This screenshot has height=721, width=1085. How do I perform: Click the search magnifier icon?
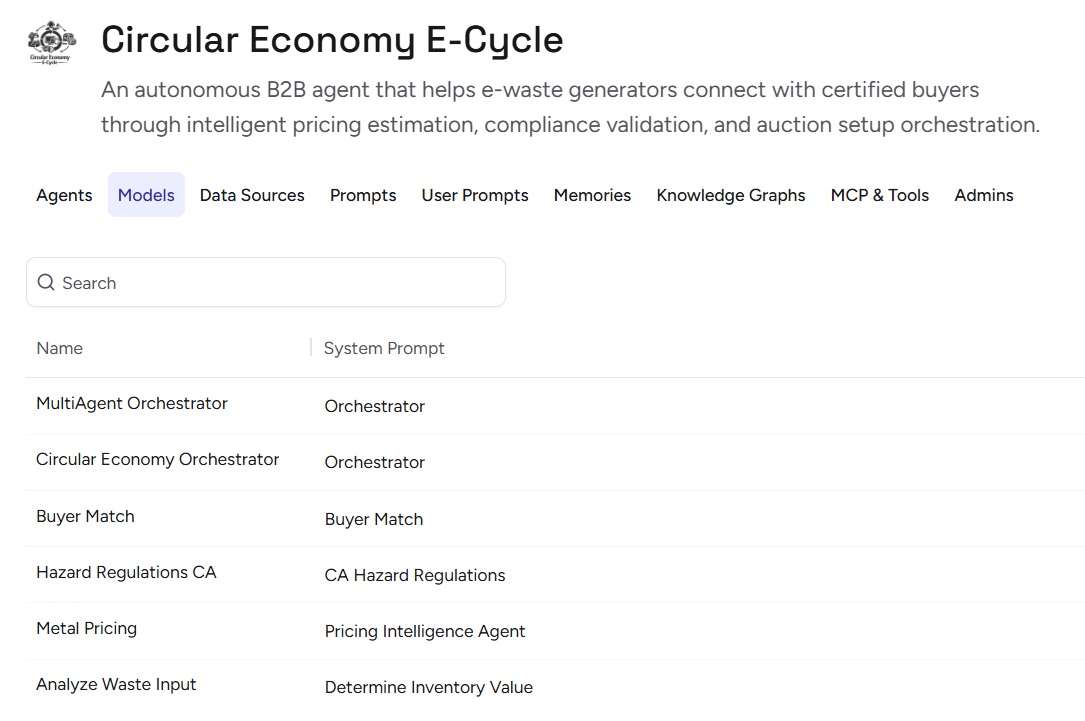[x=46, y=283]
